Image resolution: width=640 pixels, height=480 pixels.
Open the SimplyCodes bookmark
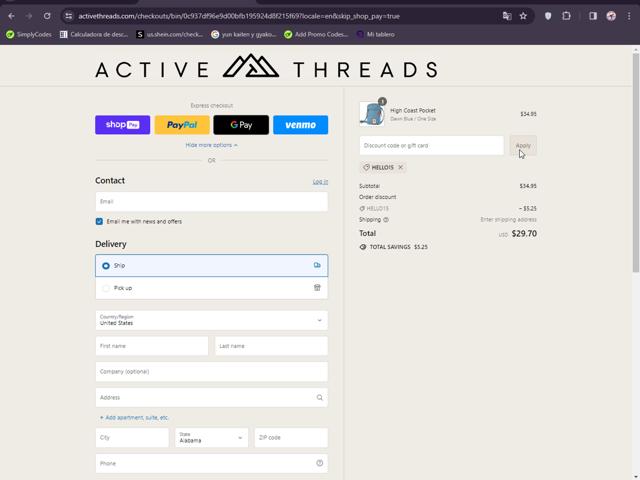point(29,35)
